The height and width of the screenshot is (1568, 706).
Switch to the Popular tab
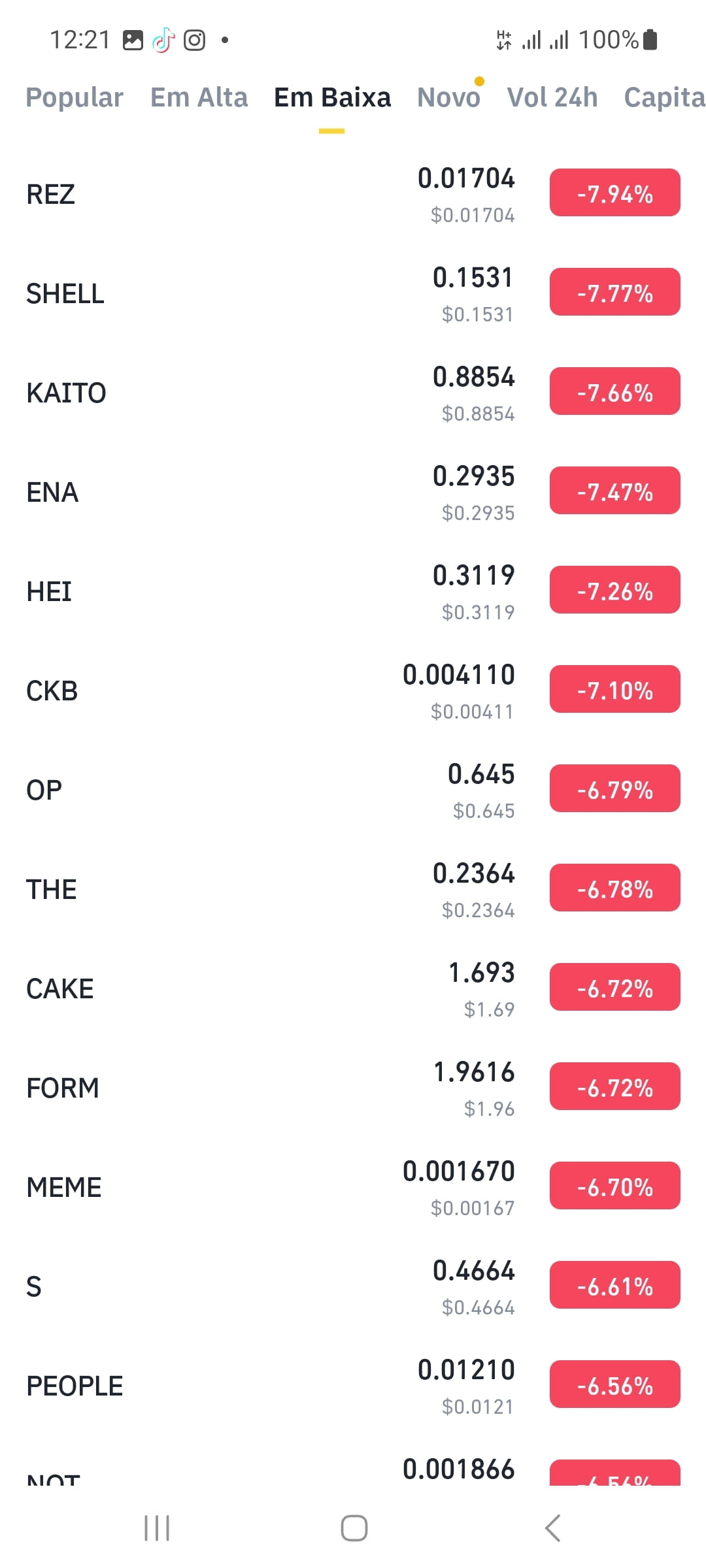(x=75, y=97)
